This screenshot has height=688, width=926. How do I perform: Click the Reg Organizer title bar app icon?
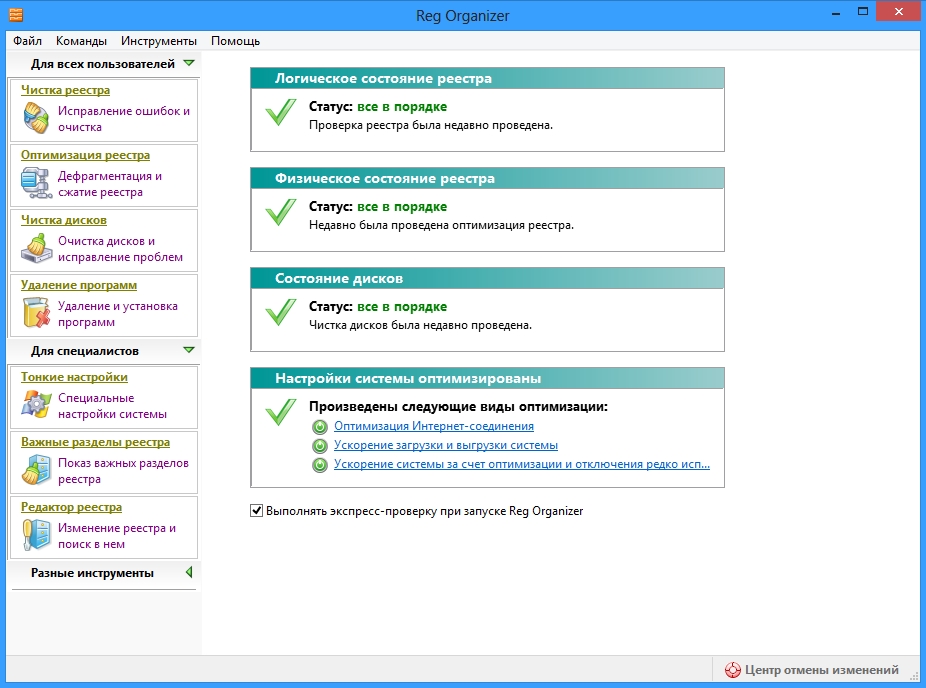[x=16, y=14]
